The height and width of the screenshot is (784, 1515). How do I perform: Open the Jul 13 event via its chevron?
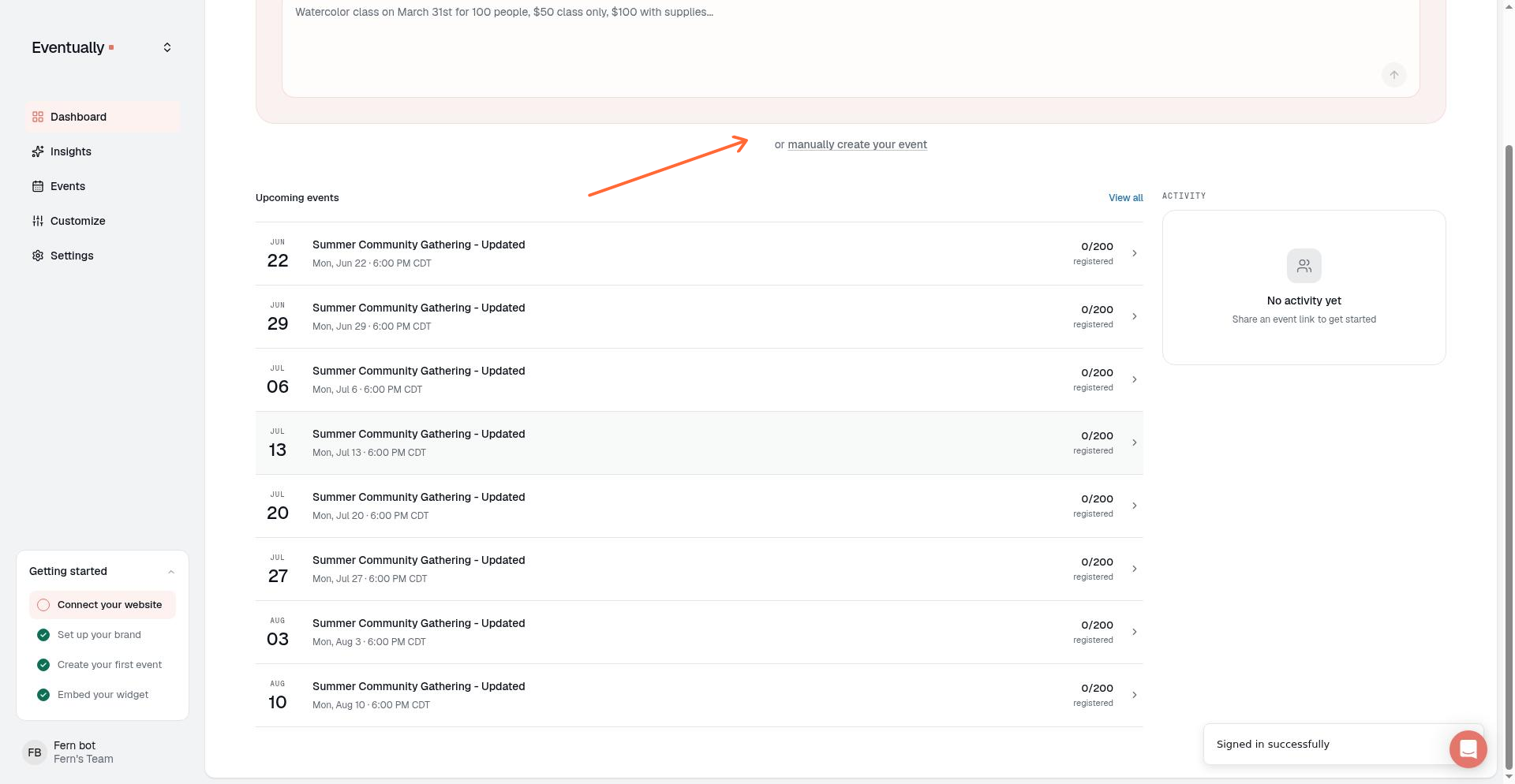(x=1135, y=442)
